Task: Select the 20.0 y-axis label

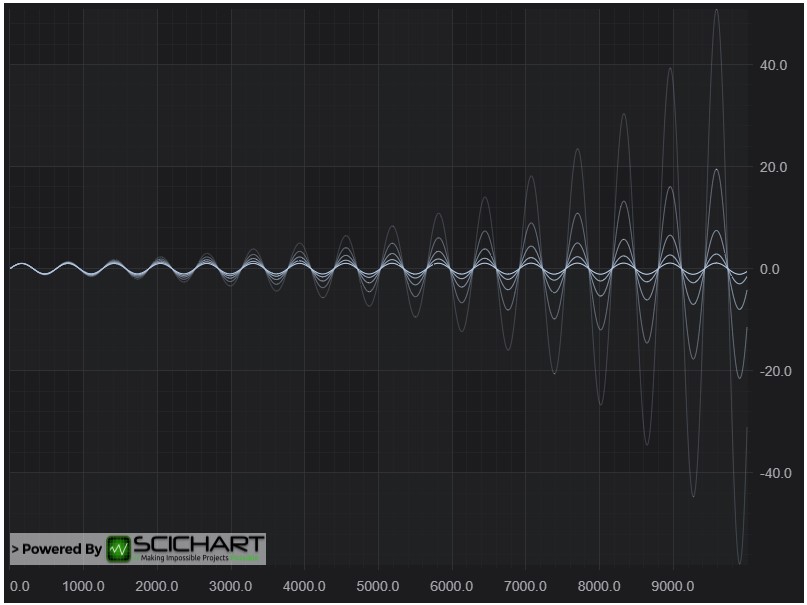Action: [x=774, y=167]
